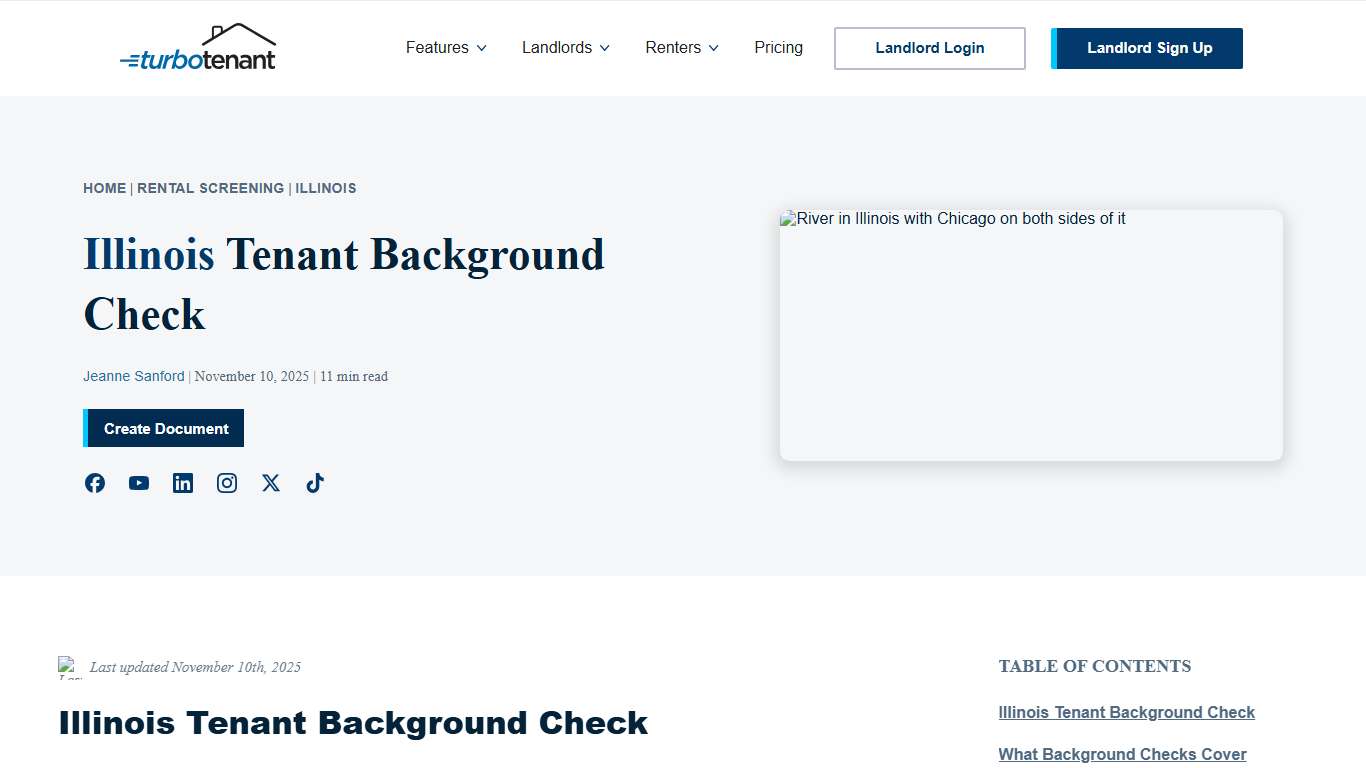Open 'What Background Checks Cover' contents link
The height and width of the screenshot is (768, 1366).
[1122, 754]
